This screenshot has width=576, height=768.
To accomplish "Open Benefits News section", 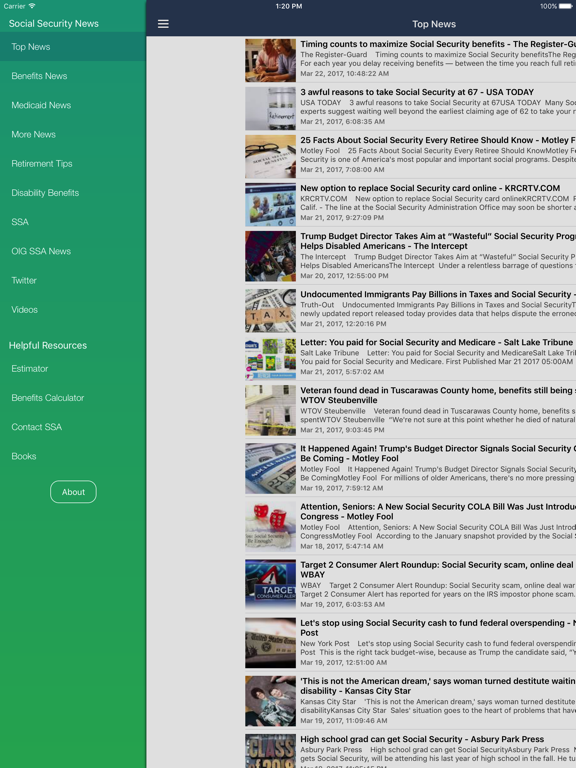I will click(73, 76).
